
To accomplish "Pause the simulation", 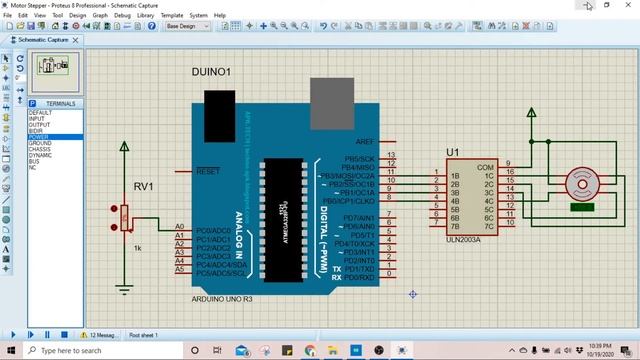I will pos(47,335).
